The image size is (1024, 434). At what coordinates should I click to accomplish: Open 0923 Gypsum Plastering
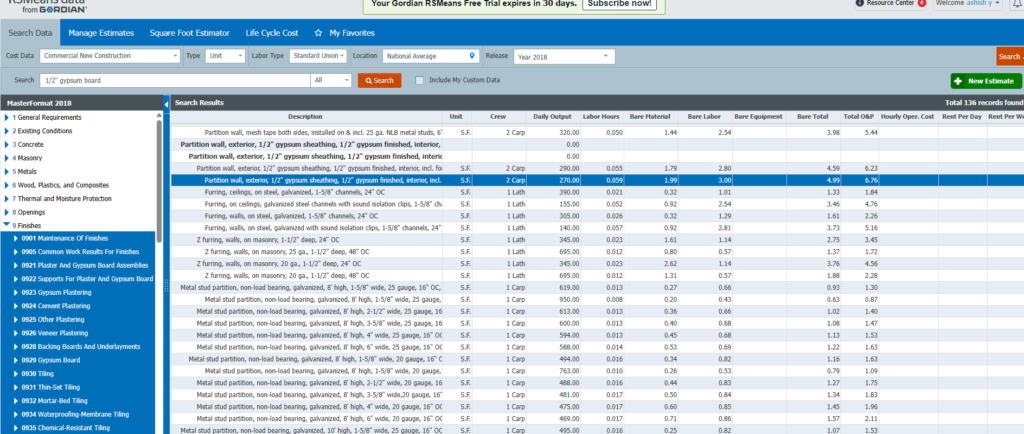(x=56, y=292)
